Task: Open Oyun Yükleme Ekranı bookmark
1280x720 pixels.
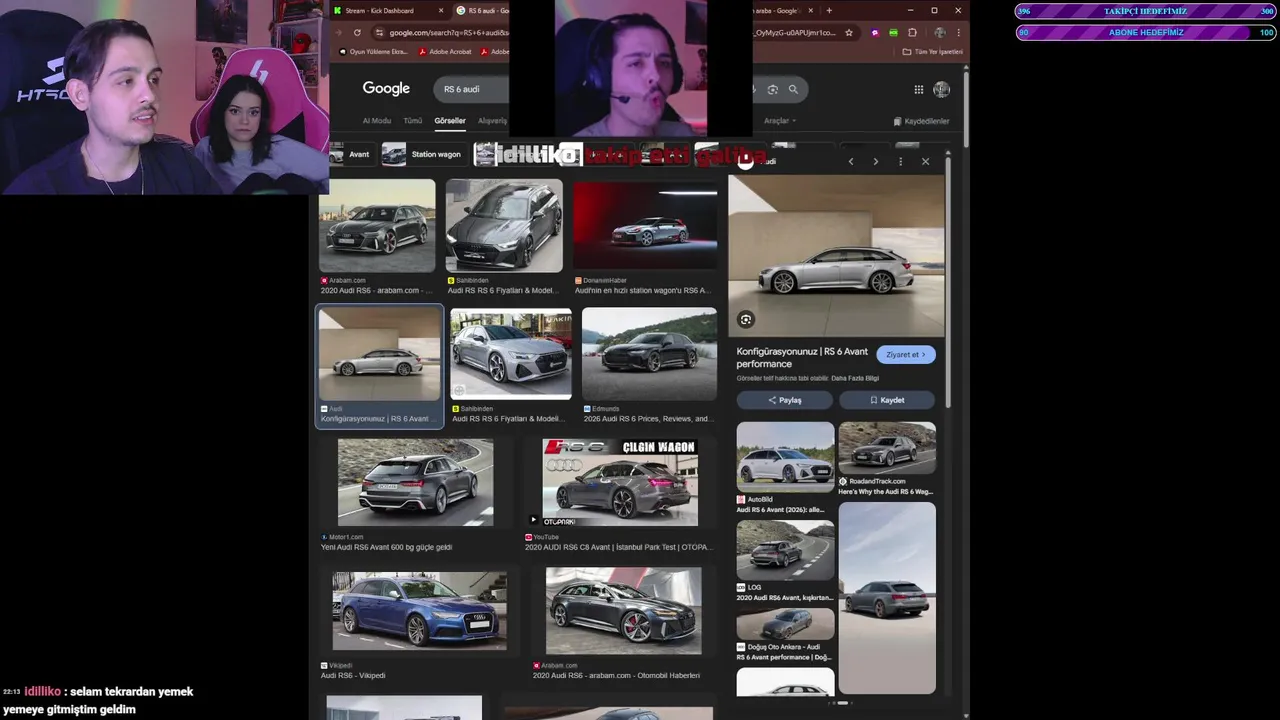Action: tap(374, 51)
